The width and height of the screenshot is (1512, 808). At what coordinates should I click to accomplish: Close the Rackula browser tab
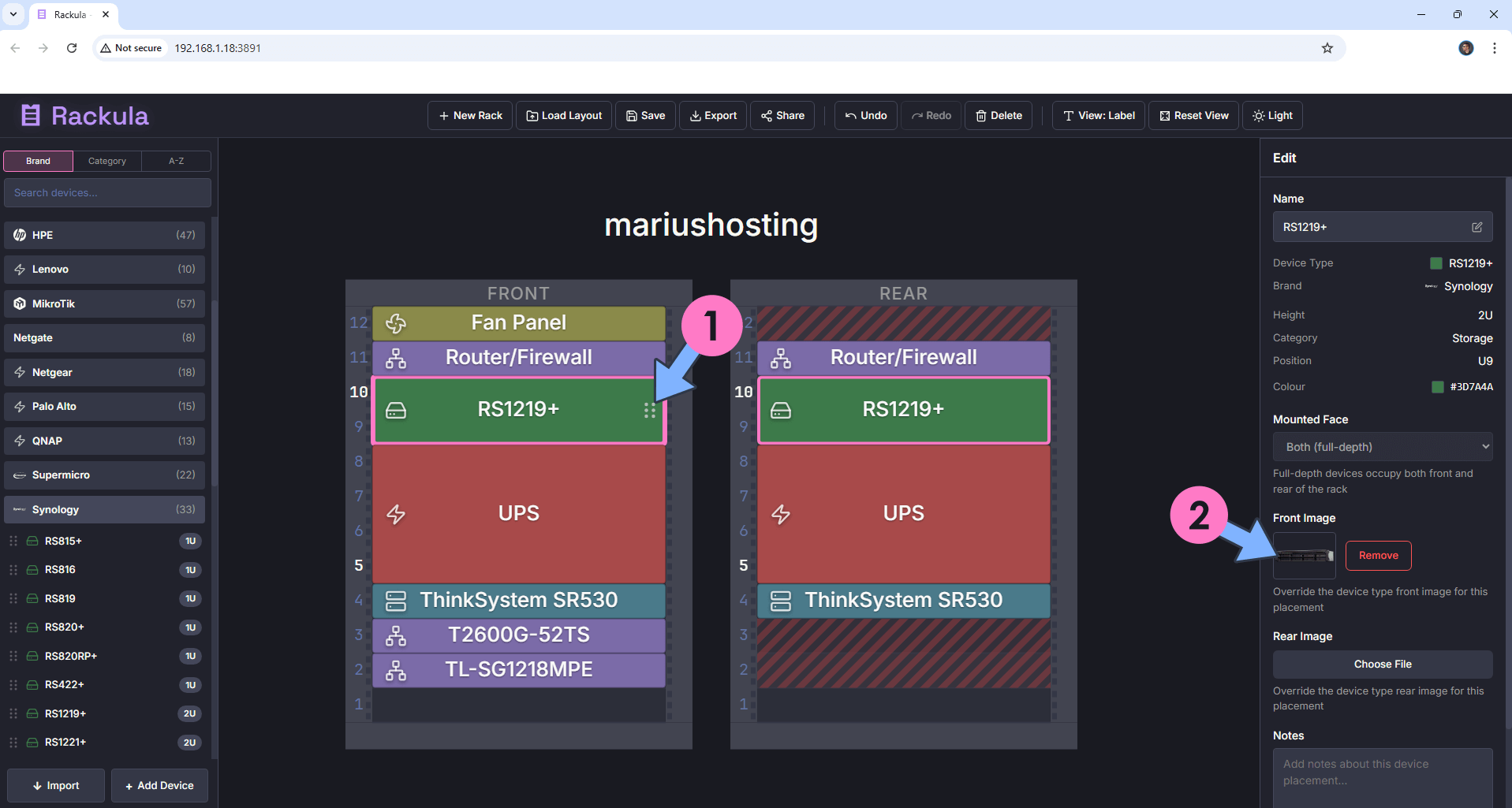coord(106,14)
